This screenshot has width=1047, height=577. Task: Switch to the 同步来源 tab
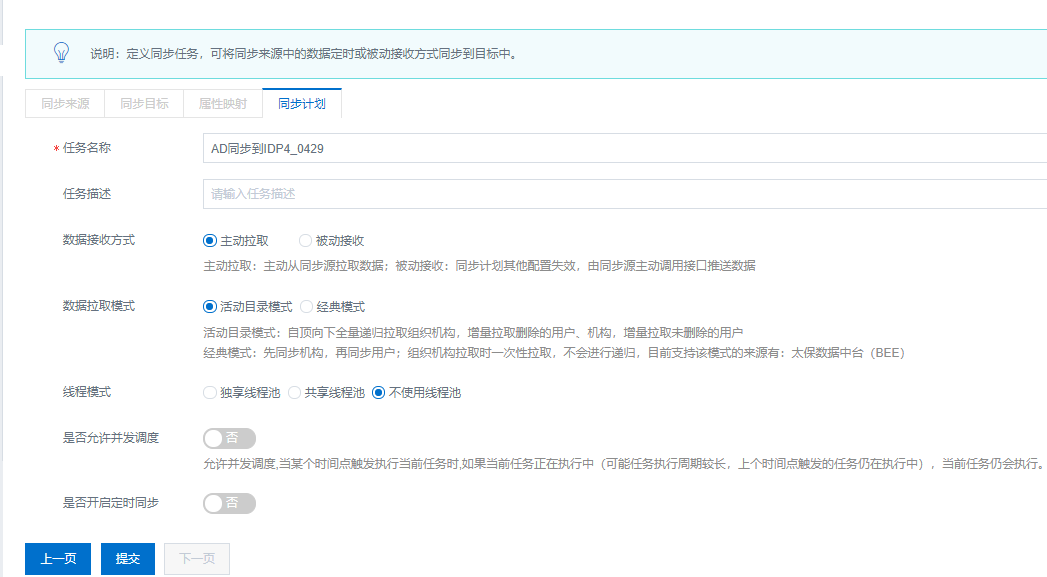[65, 104]
